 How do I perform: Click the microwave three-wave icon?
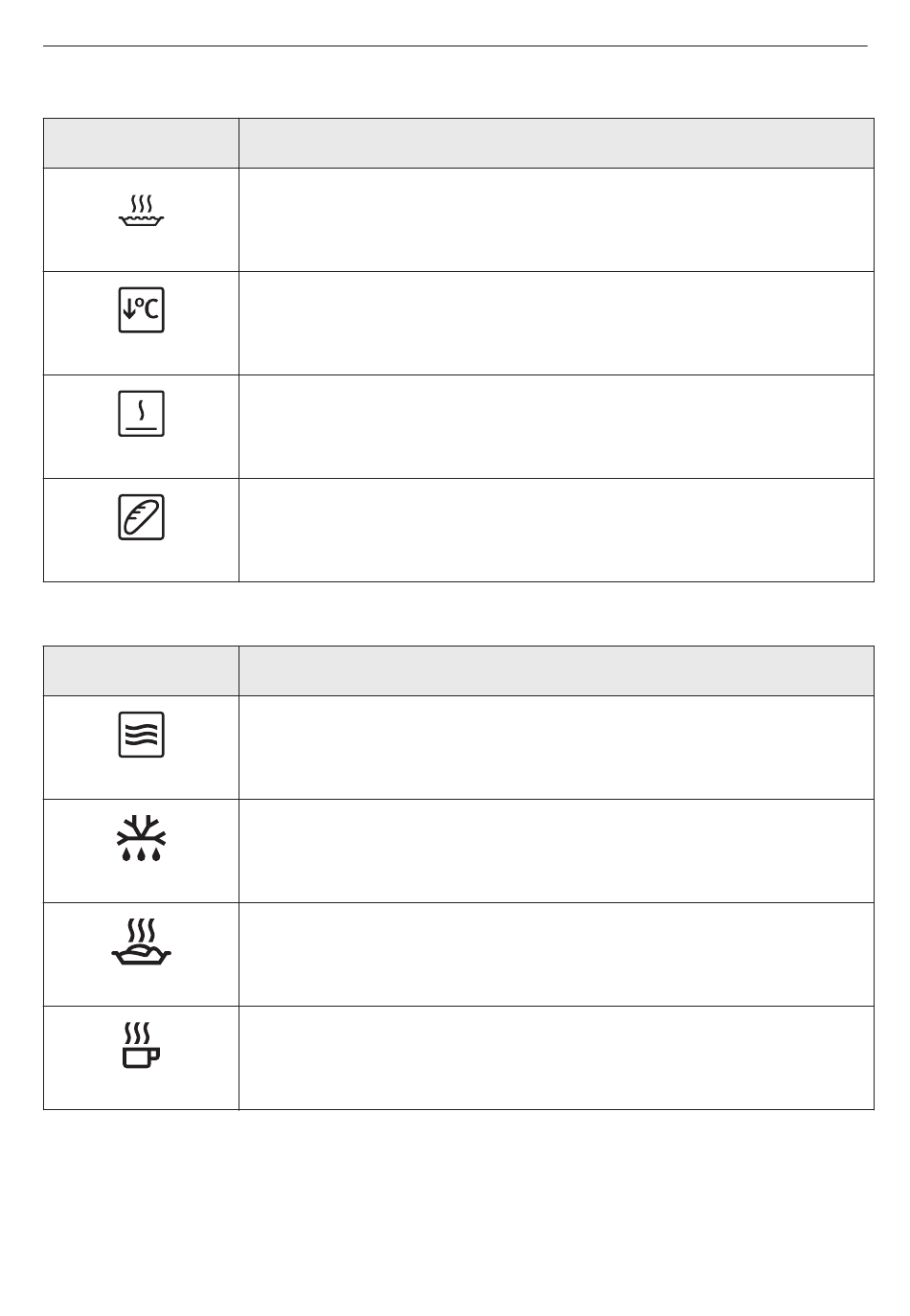(141, 735)
